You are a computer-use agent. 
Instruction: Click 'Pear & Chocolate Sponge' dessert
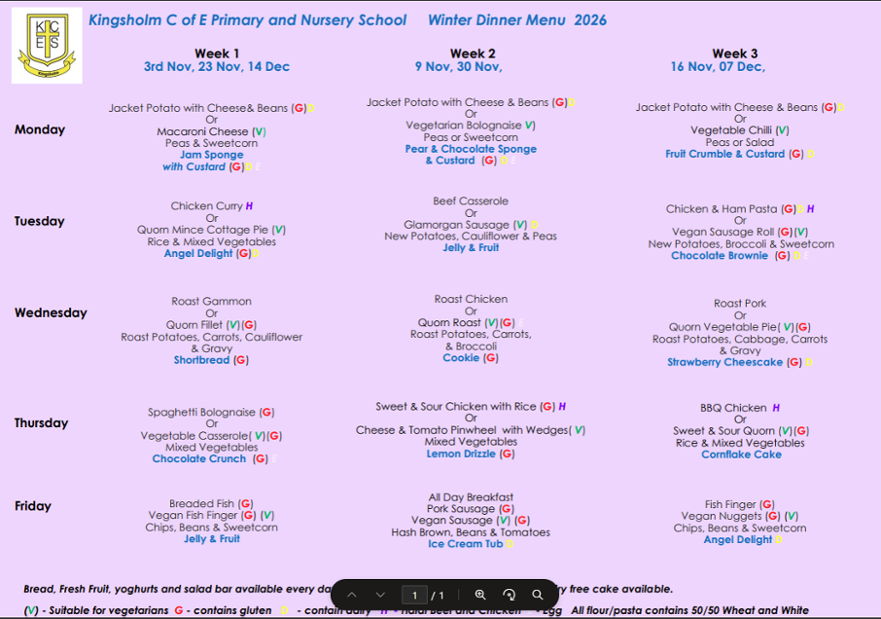(x=471, y=149)
